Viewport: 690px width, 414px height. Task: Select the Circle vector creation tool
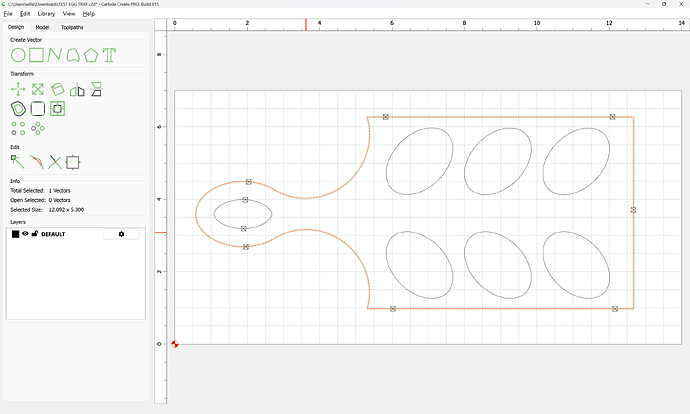tap(18, 55)
